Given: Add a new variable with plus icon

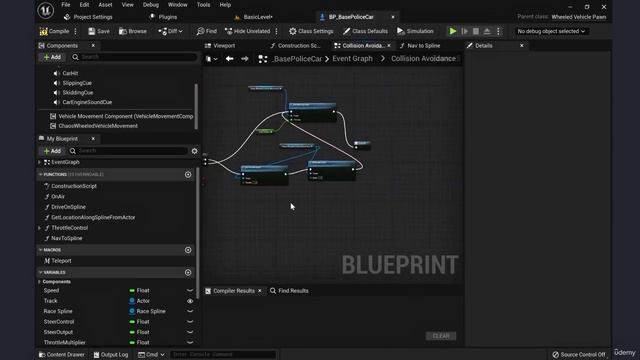Looking at the screenshot, I should click(188, 273).
